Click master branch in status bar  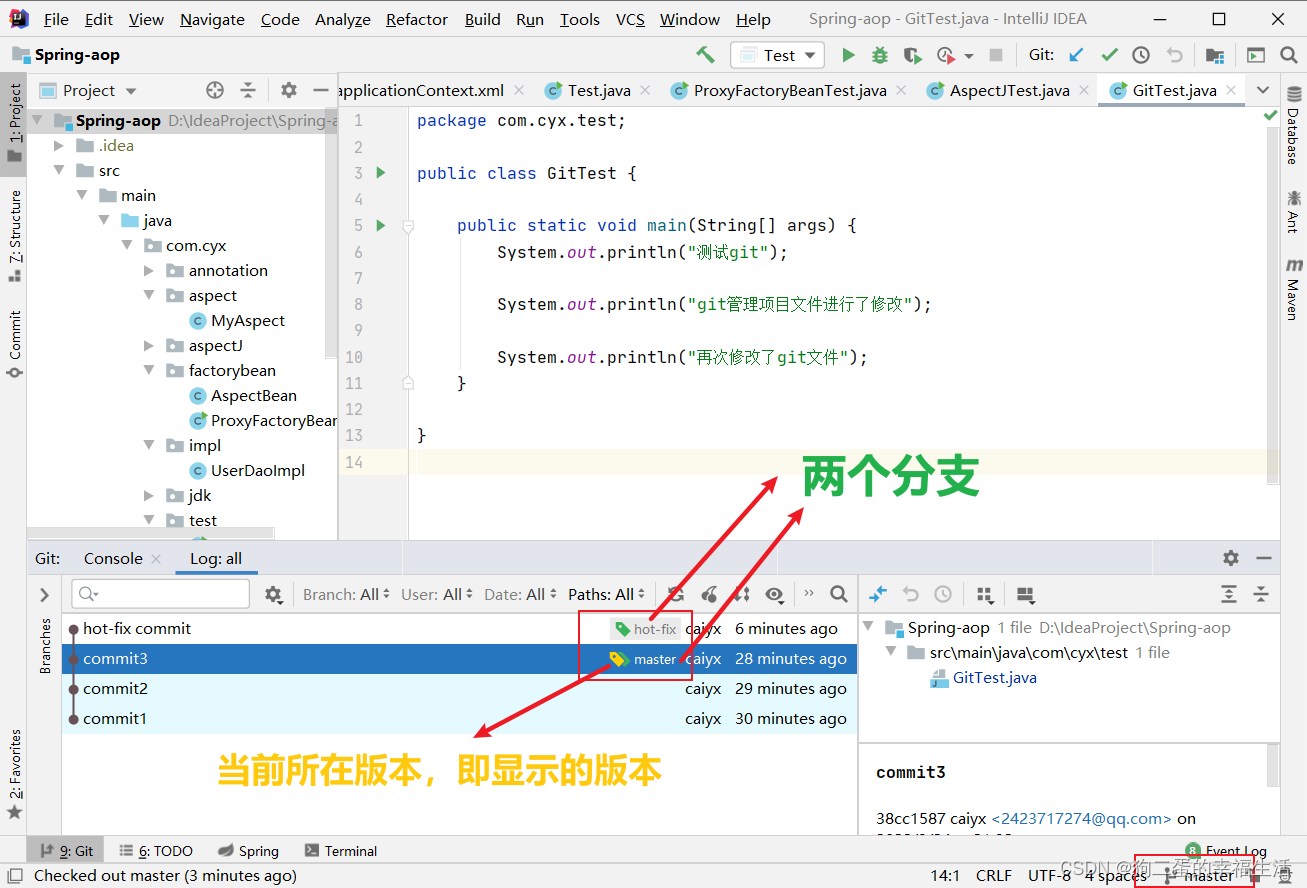1199,876
